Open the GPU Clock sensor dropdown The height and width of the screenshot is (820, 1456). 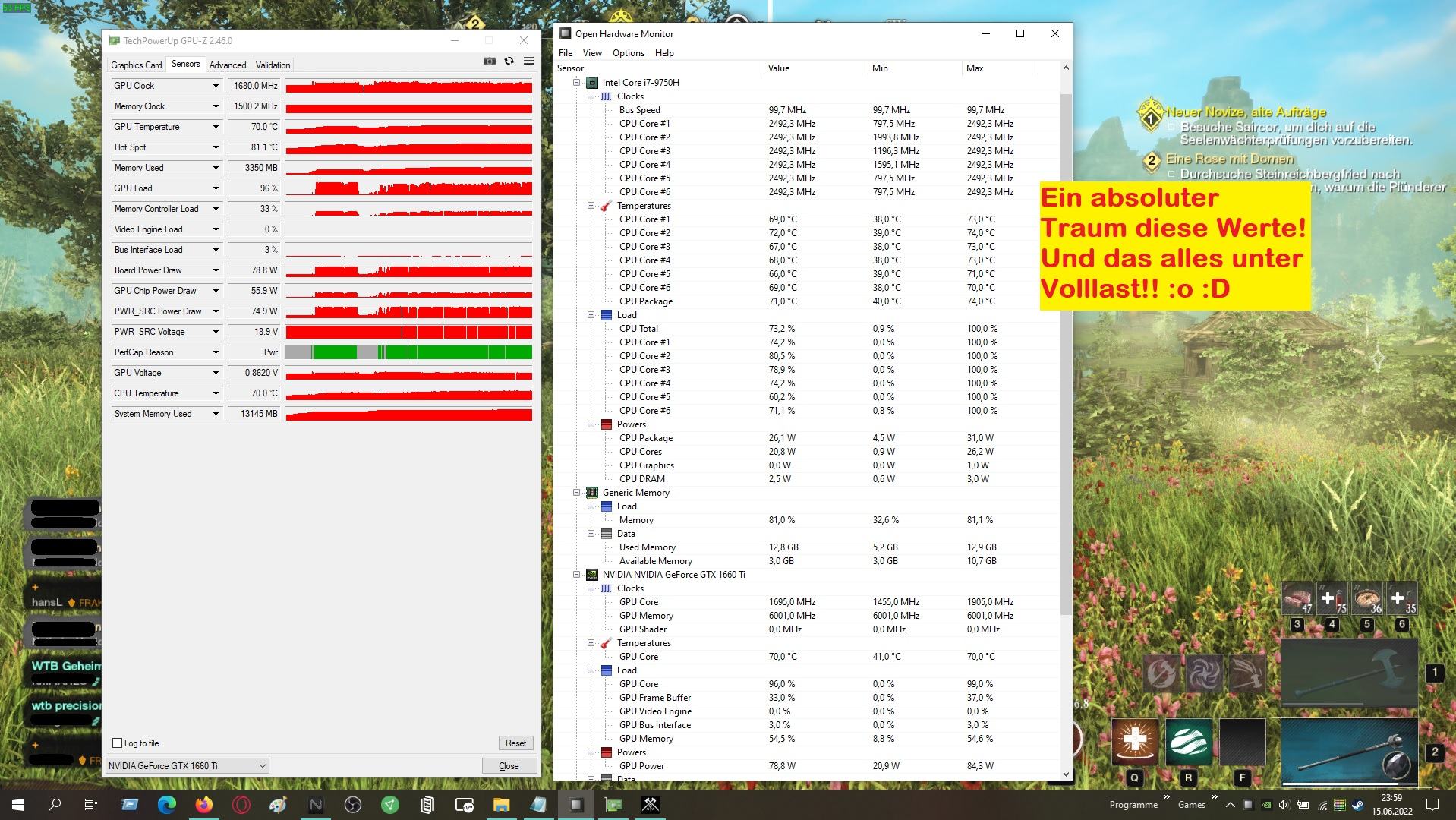pyautogui.click(x=216, y=86)
